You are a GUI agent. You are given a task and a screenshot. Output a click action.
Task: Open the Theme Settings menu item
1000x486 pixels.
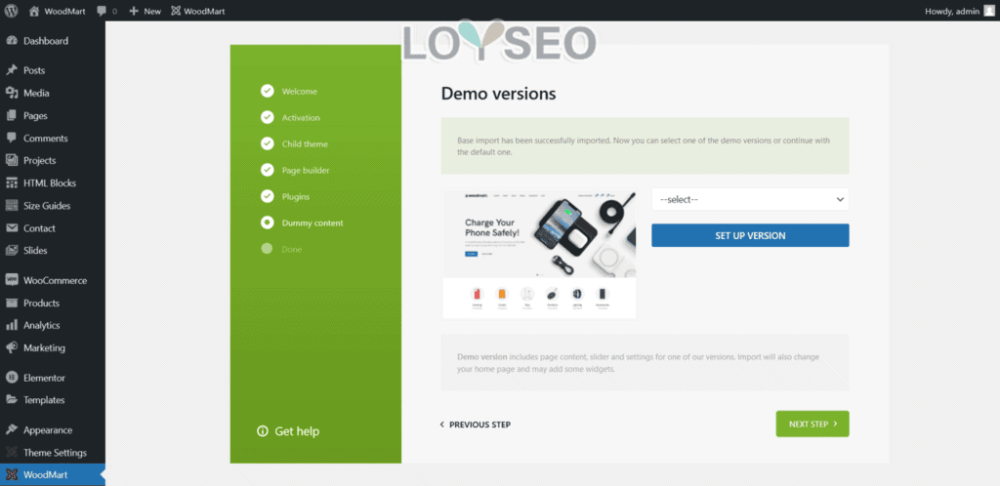tap(52, 452)
